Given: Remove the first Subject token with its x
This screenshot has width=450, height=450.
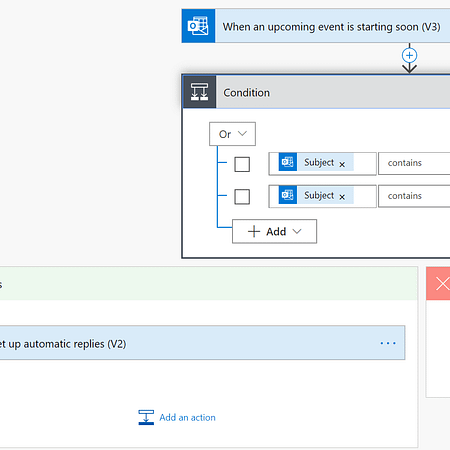Looking at the screenshot, I should (342, 164).
